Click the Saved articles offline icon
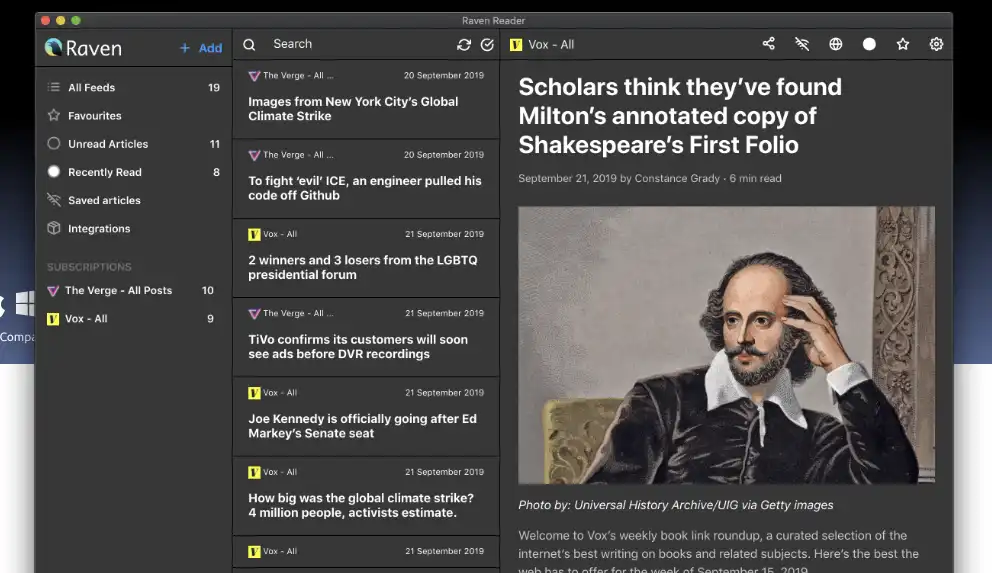Image resolution: width=992 pixels, height=573 pixels. point(54,200)
